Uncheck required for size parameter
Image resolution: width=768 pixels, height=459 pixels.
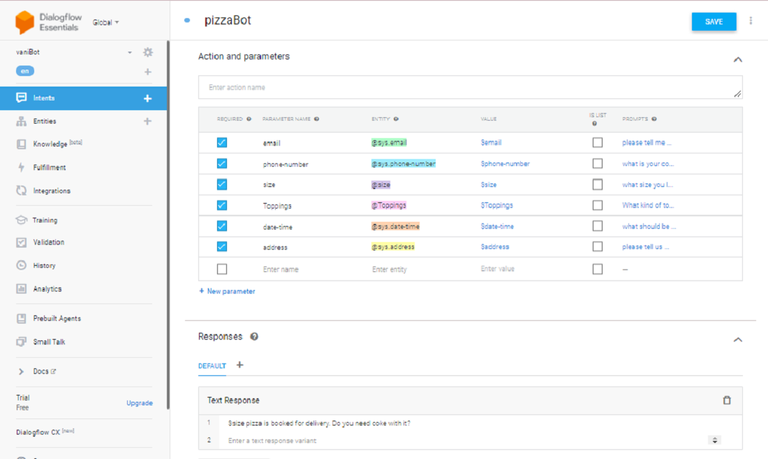(x=222, y=184)
